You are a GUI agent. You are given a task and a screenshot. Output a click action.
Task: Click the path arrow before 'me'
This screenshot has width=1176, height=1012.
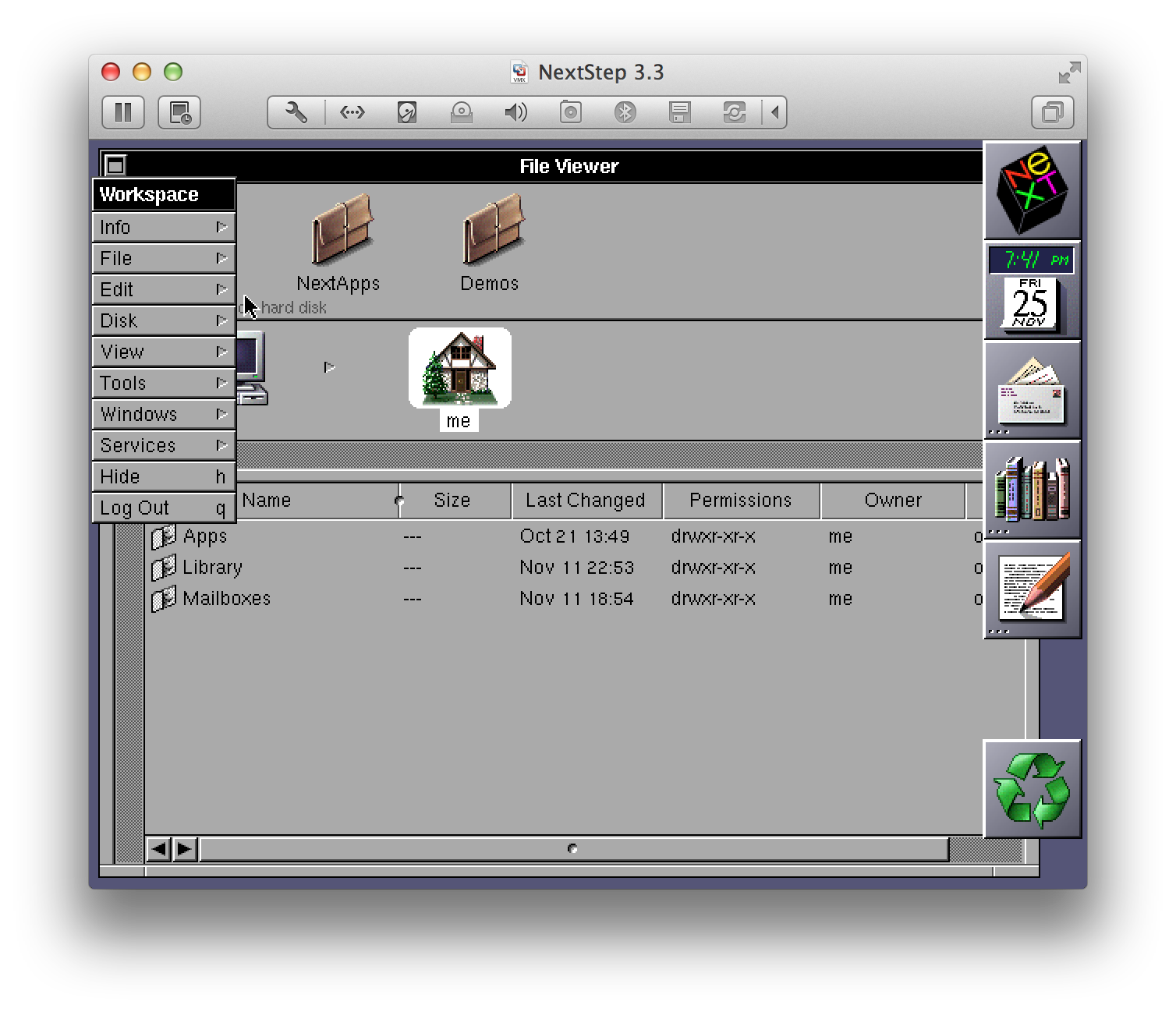pos(329,367)
